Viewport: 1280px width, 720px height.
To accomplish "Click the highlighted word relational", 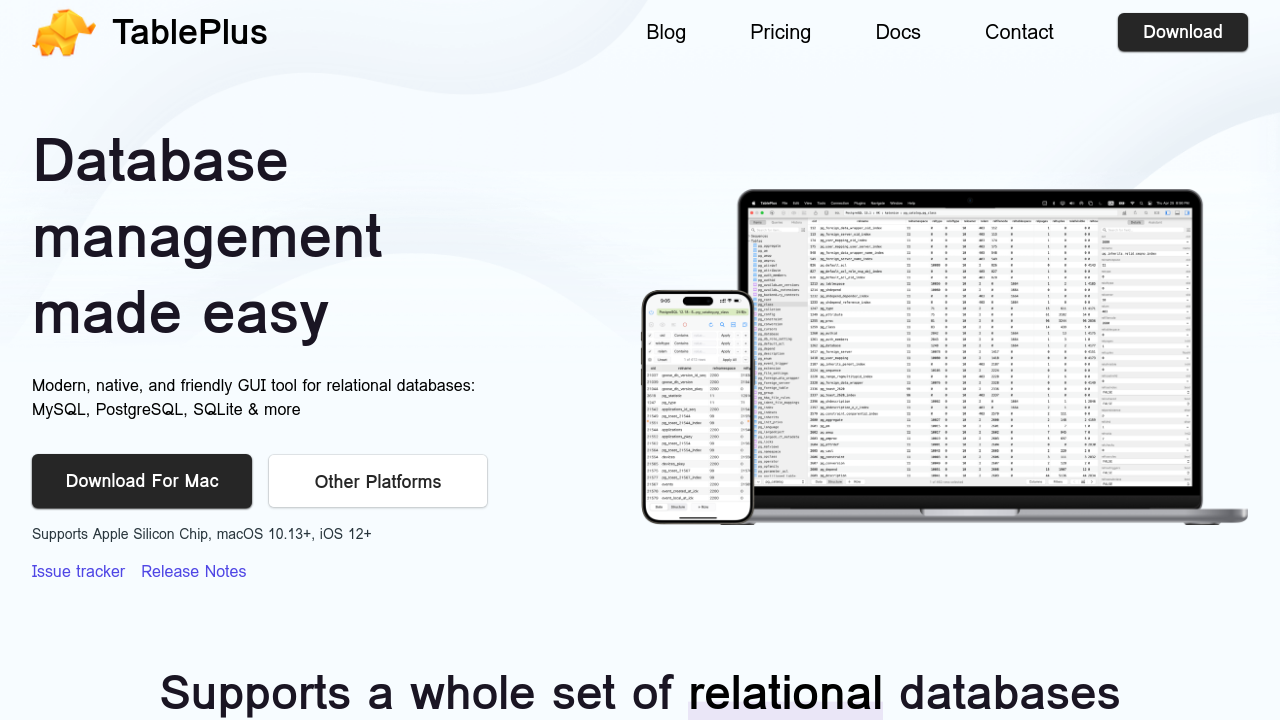I will click(785, 692).
